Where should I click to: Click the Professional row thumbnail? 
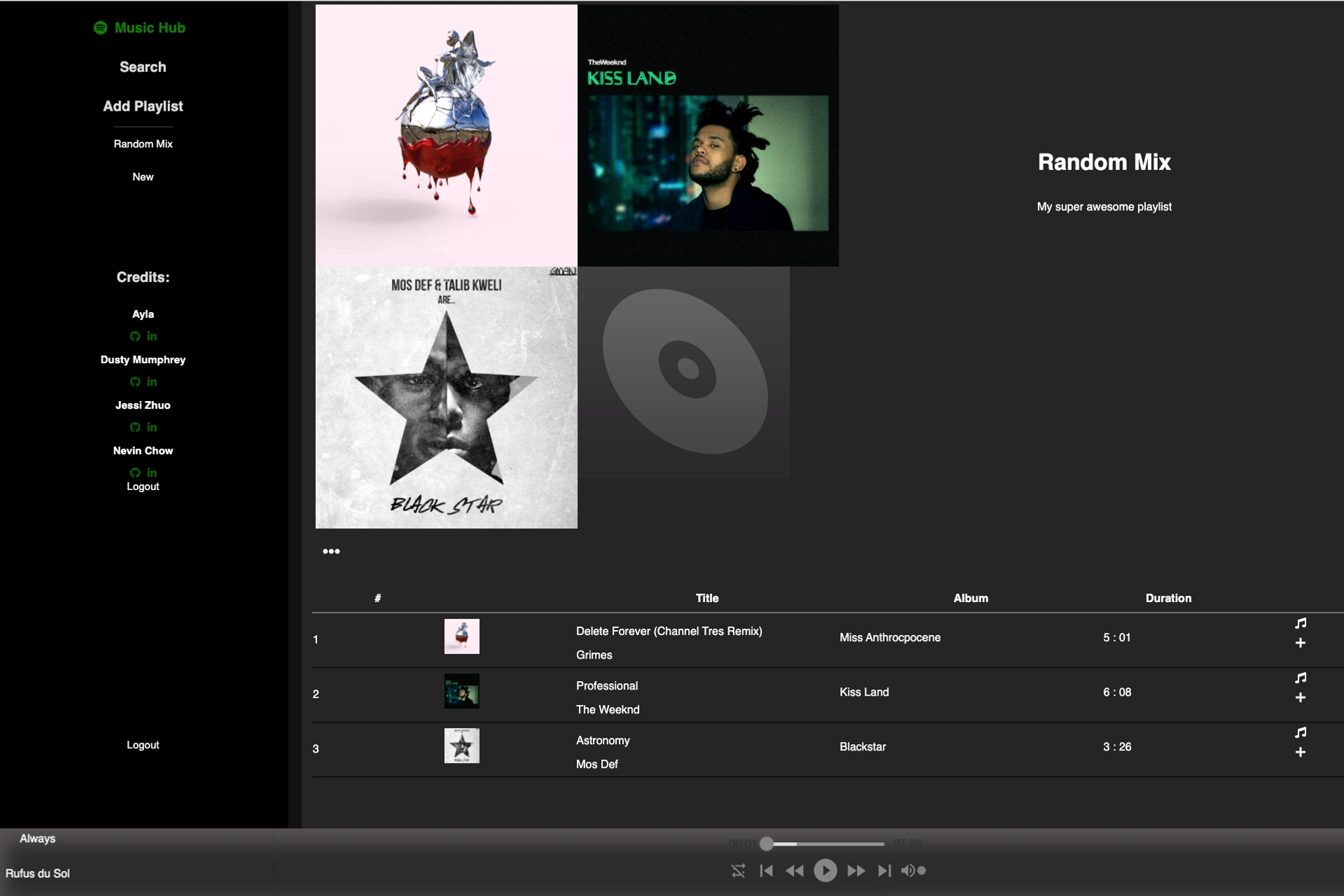[462, 691]
